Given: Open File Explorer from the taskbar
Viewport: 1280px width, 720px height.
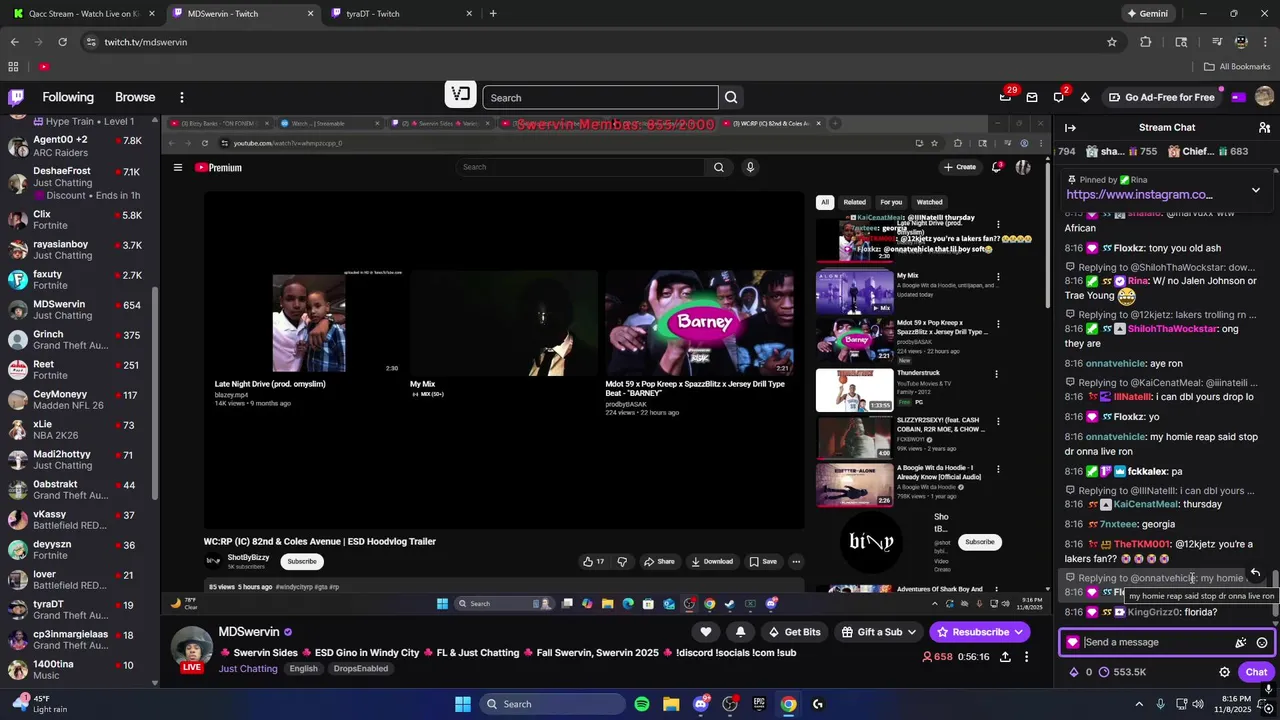Looking at the screenshot, I should (671, 704).
